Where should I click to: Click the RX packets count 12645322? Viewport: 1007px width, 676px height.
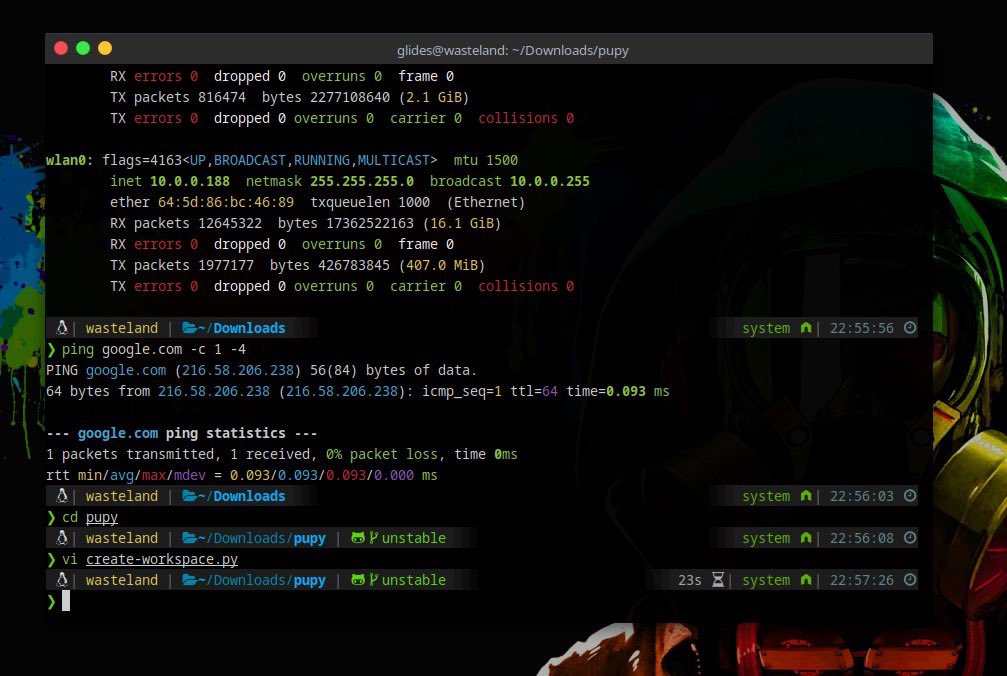click(x=230, y=223)
